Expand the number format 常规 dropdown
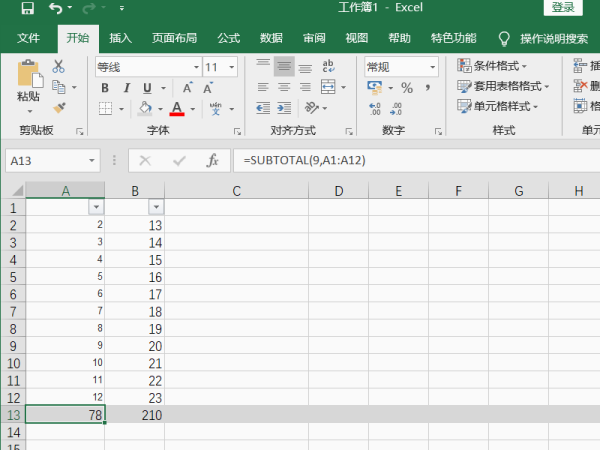This screenshot has width=600, height=450. coord(432,67)
